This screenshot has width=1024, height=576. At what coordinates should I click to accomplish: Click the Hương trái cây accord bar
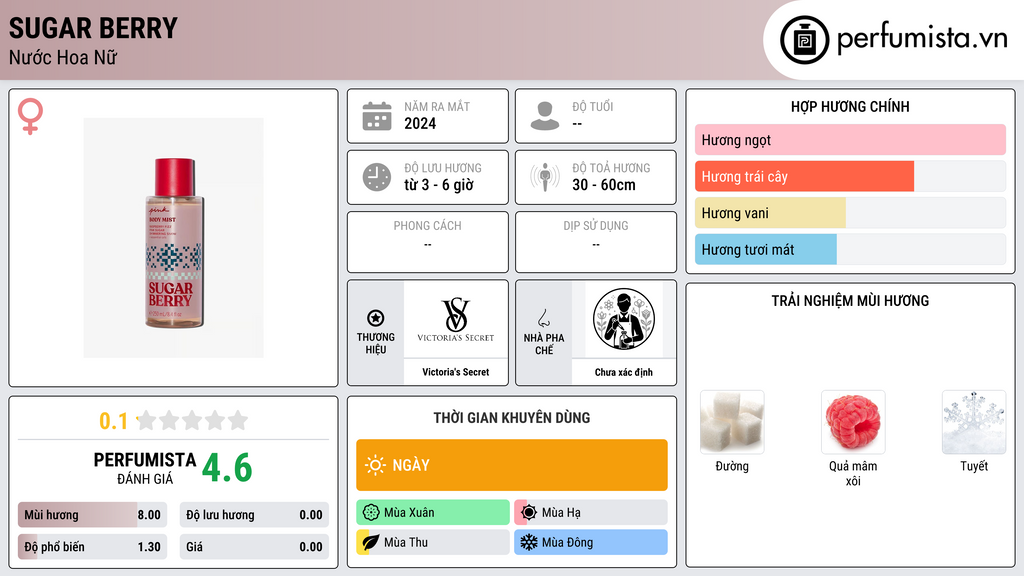tap(850, 176)
